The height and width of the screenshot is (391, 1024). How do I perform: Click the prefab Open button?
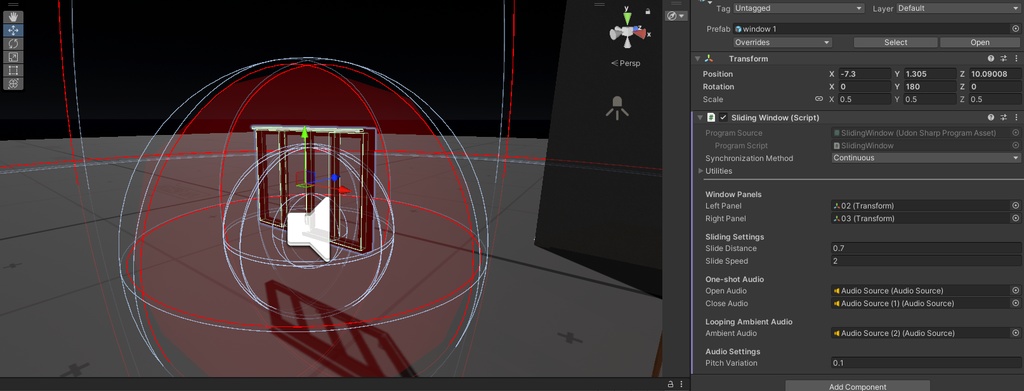(980, 42)
